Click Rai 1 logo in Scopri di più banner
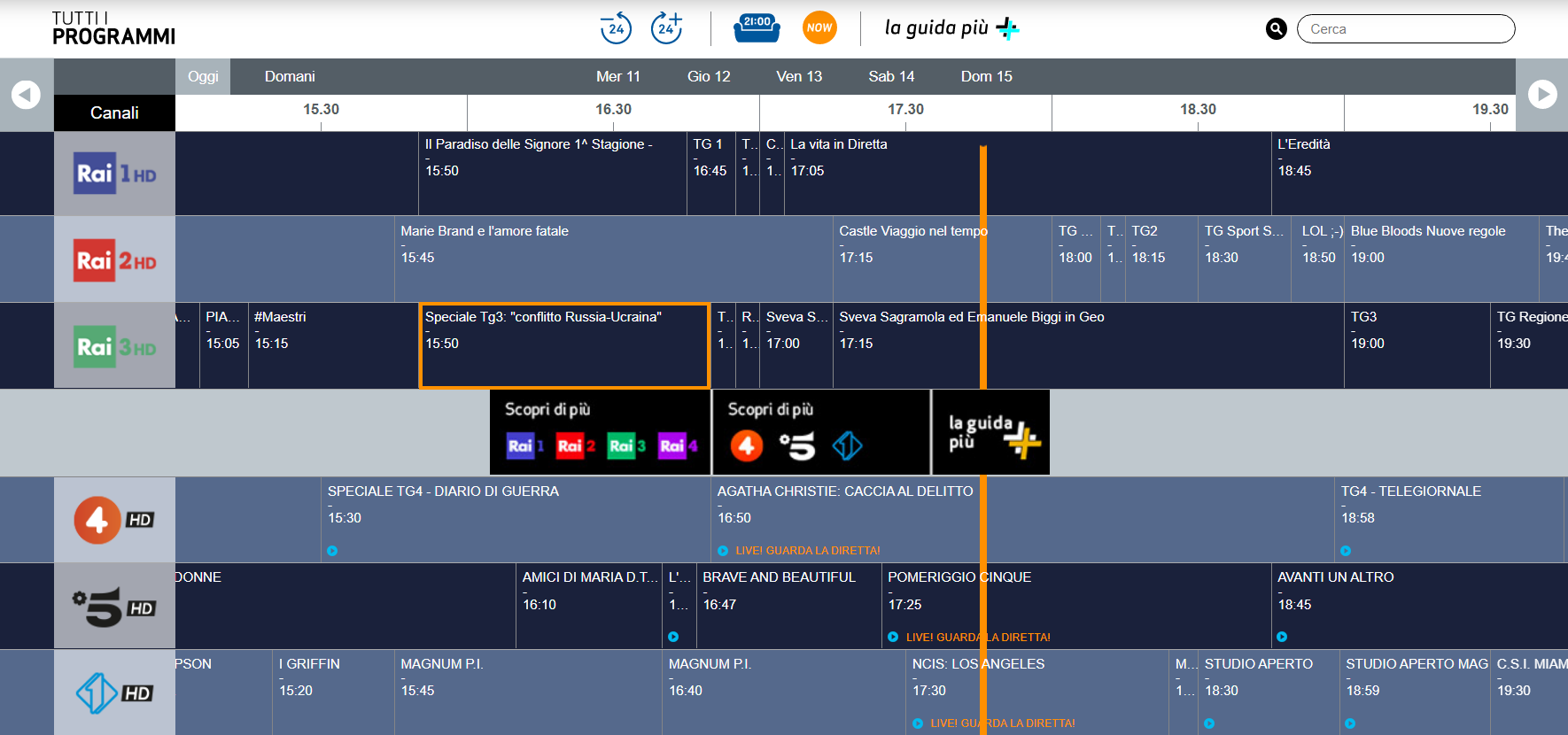The height and width of the screenshot is (735, 1568). coord(525,445)
